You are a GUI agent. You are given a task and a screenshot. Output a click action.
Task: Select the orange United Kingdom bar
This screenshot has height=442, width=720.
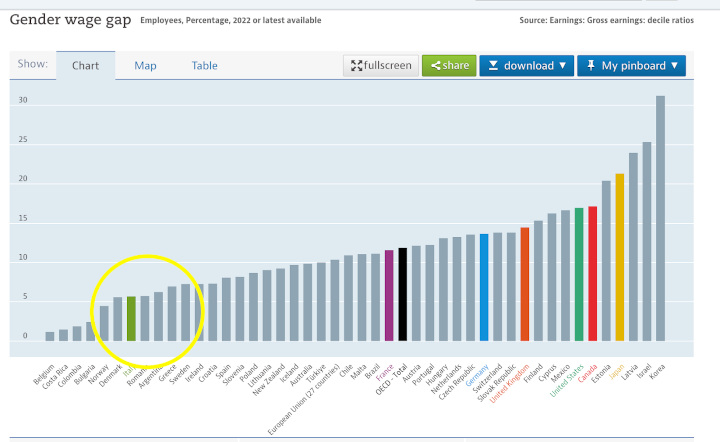524,284
